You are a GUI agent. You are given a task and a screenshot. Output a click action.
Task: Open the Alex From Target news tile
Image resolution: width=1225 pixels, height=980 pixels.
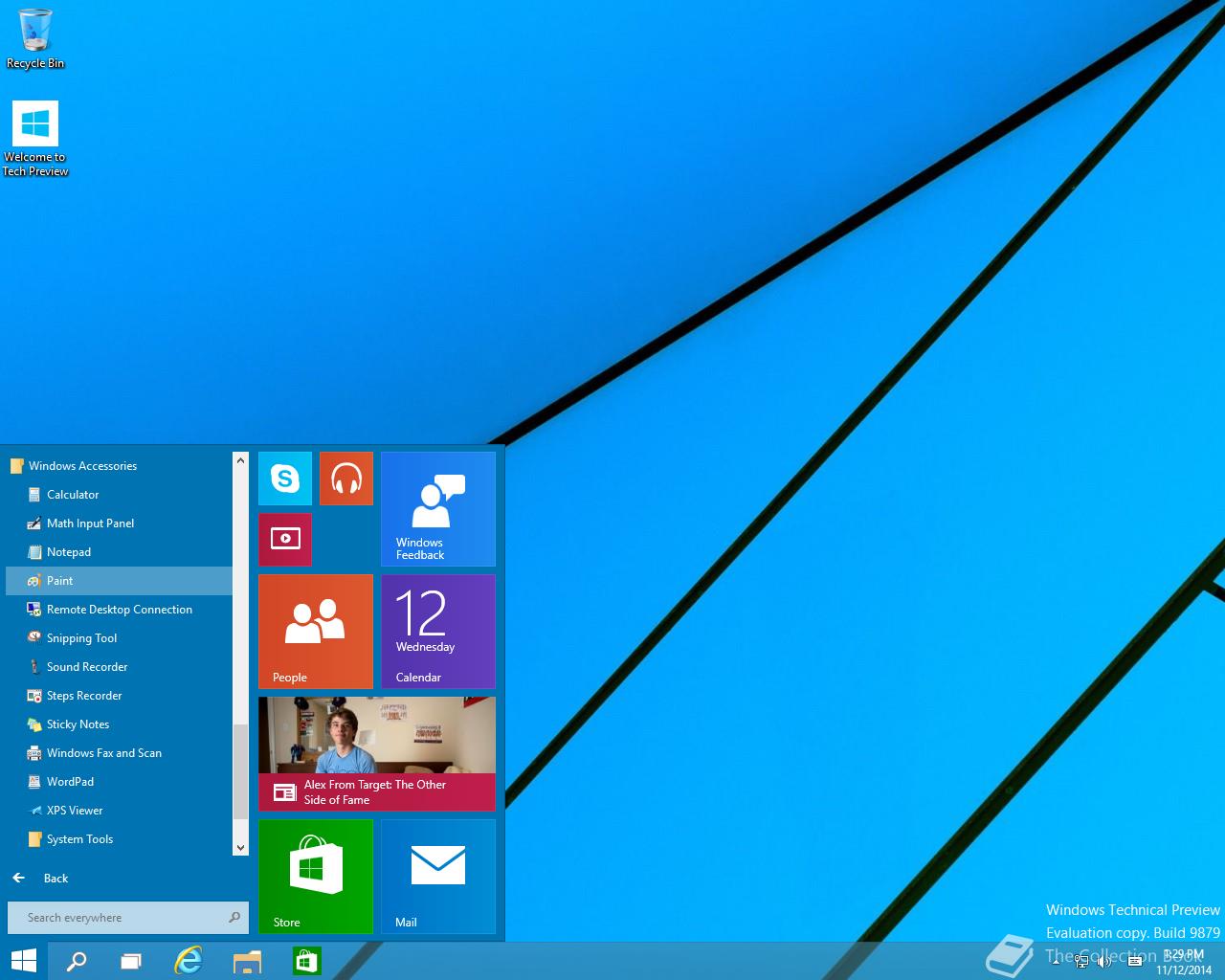(377, 754)
